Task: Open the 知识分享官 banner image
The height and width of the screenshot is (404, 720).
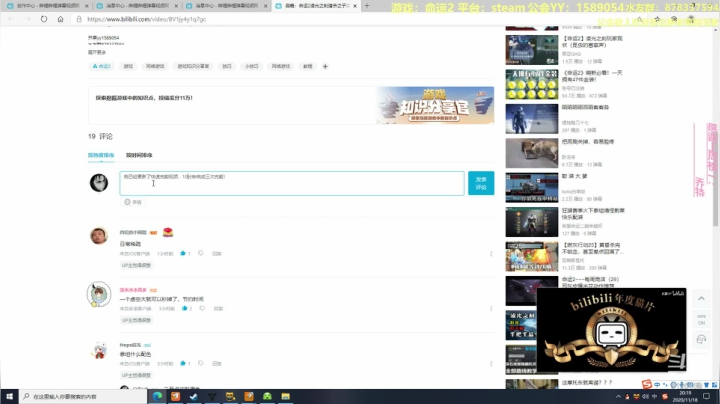Action: click(x=435, y=105)
